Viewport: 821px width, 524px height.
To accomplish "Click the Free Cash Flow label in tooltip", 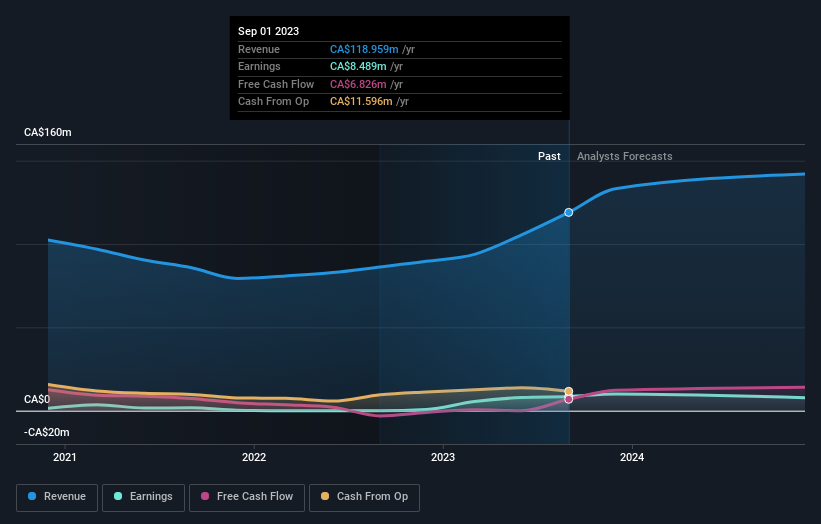I will click(x=276, y=84).
